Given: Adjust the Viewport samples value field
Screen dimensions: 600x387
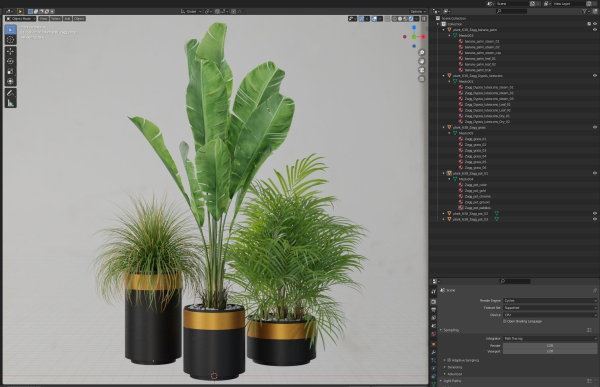Looking at the screenshot, I should click(x=550, y=351).
